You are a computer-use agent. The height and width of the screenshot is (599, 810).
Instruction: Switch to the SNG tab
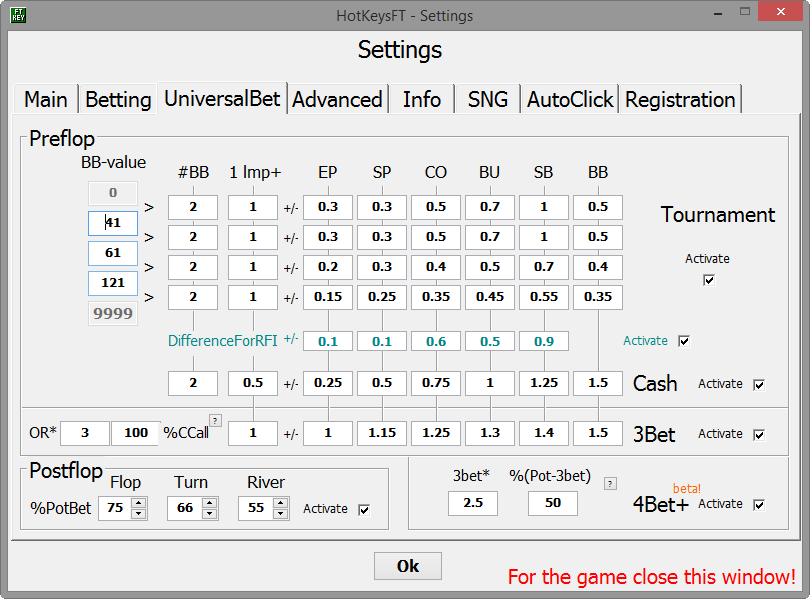[x=488, y=99]
